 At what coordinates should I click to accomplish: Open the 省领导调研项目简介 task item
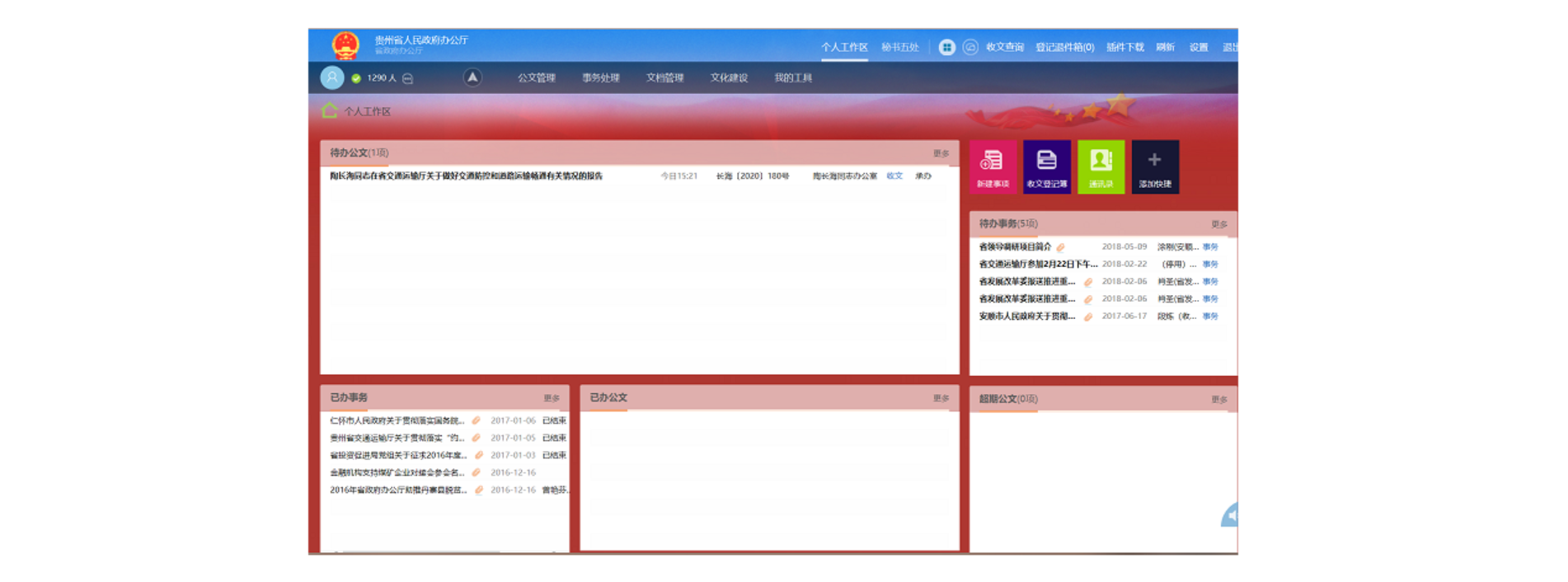1015,246
